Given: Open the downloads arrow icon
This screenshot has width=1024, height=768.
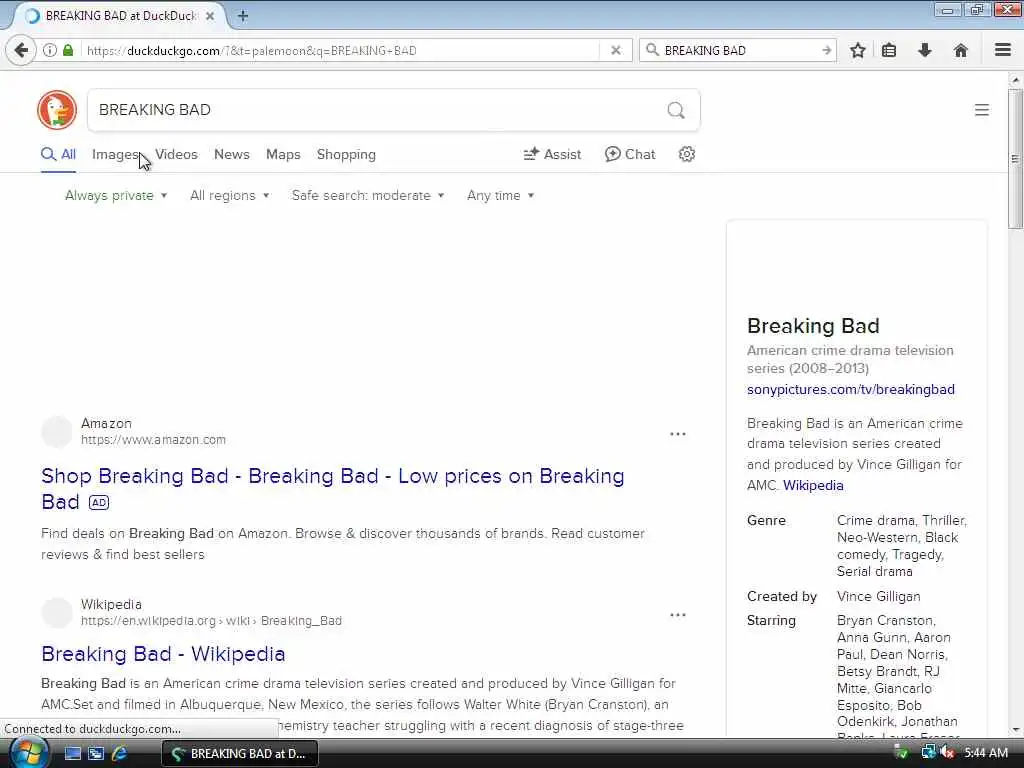Looking at the screenshot, I should click(x=925, y=50).
